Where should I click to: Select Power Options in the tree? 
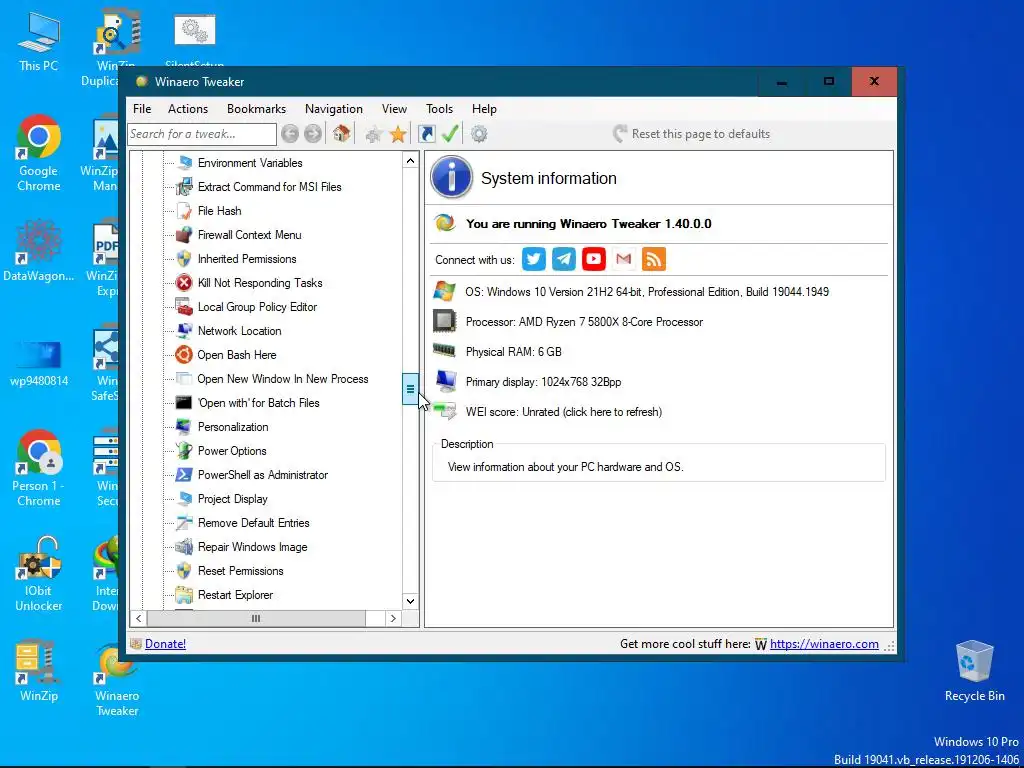(x=232, y=451)
